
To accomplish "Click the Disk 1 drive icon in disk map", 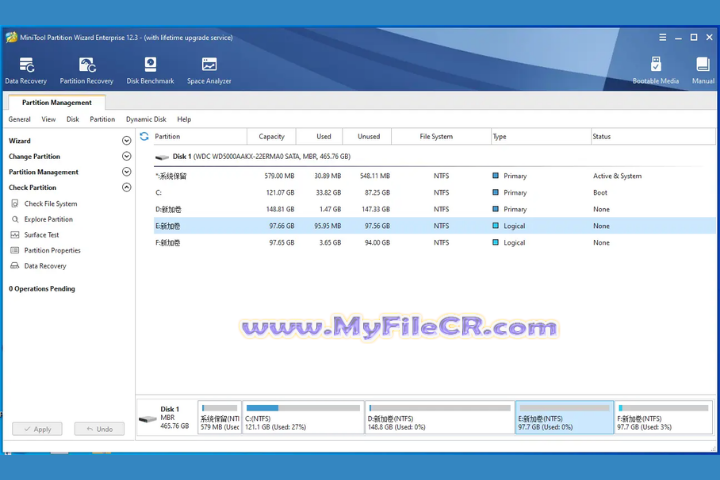I will click(148, 418).
